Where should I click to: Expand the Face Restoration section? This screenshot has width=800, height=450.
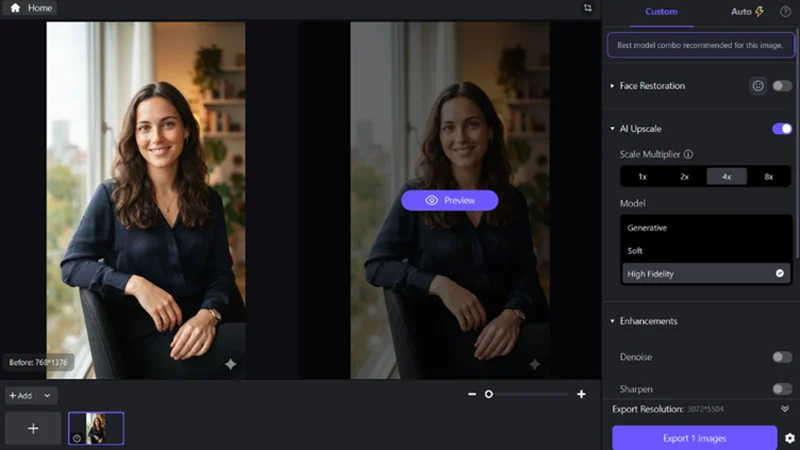(612, 86)
